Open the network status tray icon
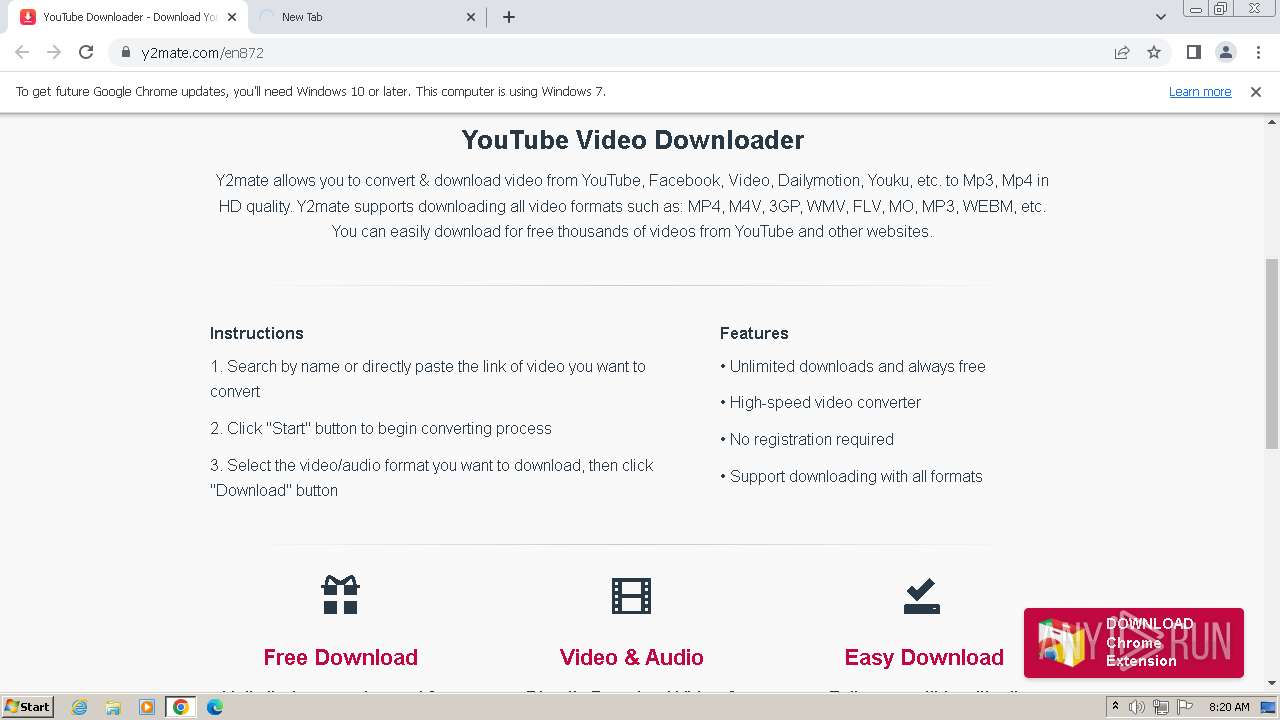The image size is (1280, 720). (1160, 707)
